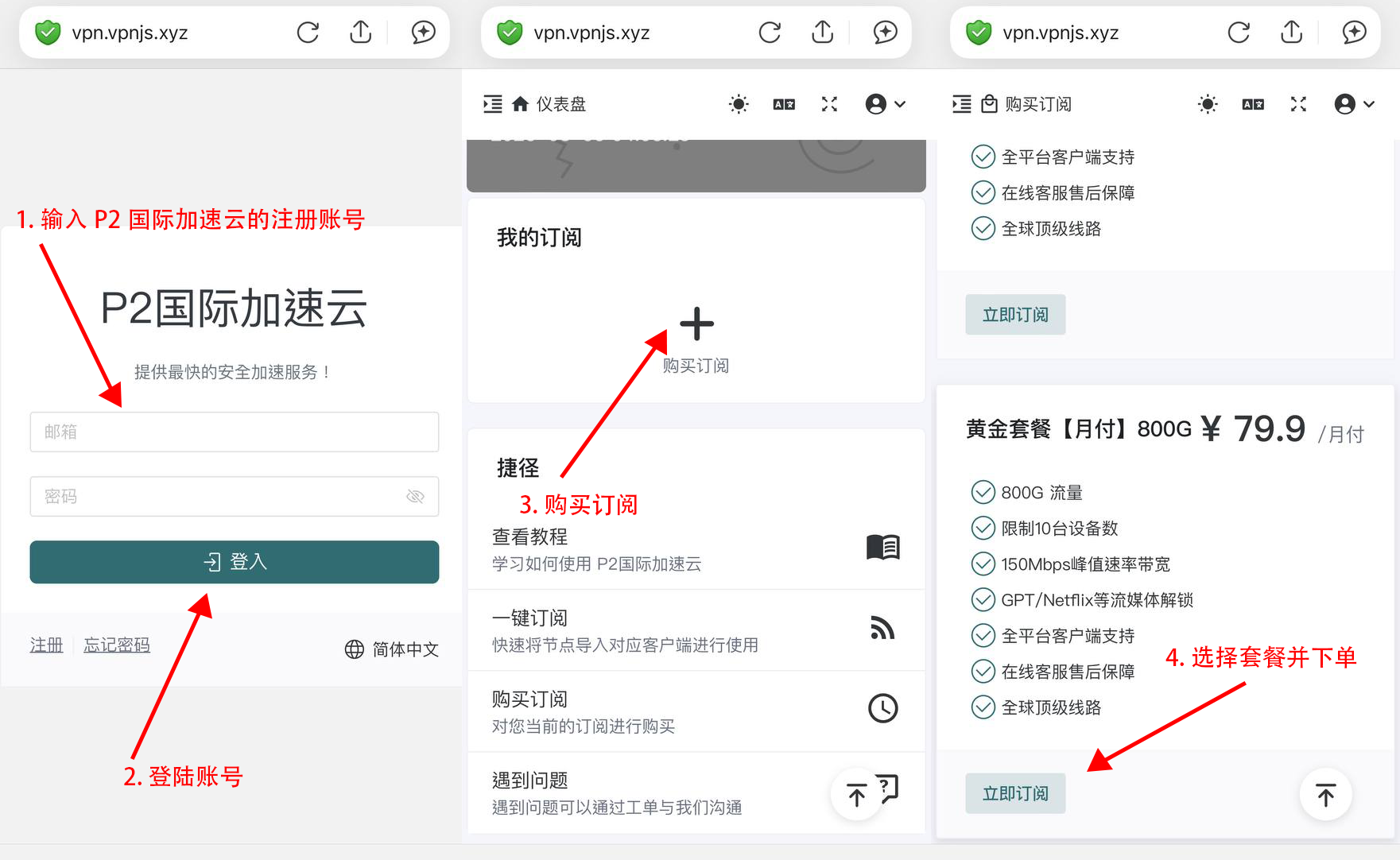Click the 注册 register link
Image resolution: width=1400 pixels, height=860 pixels.
(x=46, y=645)
